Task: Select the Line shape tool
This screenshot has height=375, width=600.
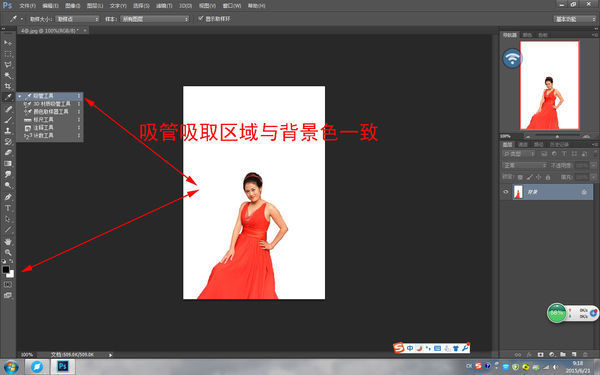Action: click(x=8, y=230)
